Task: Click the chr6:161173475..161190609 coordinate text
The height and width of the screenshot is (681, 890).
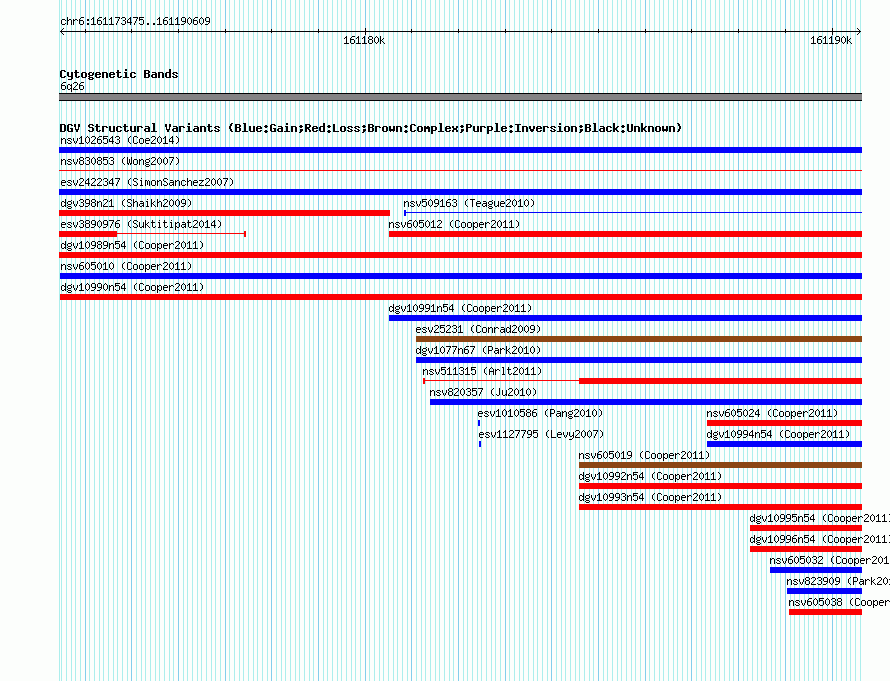Action: click(x=135, y=21)
